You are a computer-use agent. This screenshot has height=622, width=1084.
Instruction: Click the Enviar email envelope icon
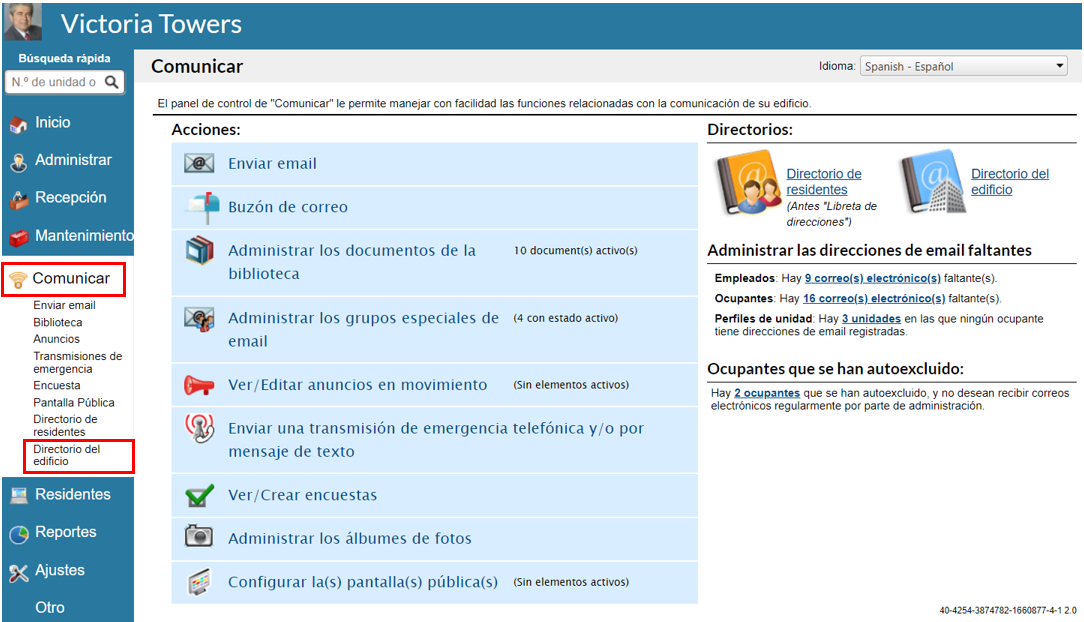coord(199,163)
